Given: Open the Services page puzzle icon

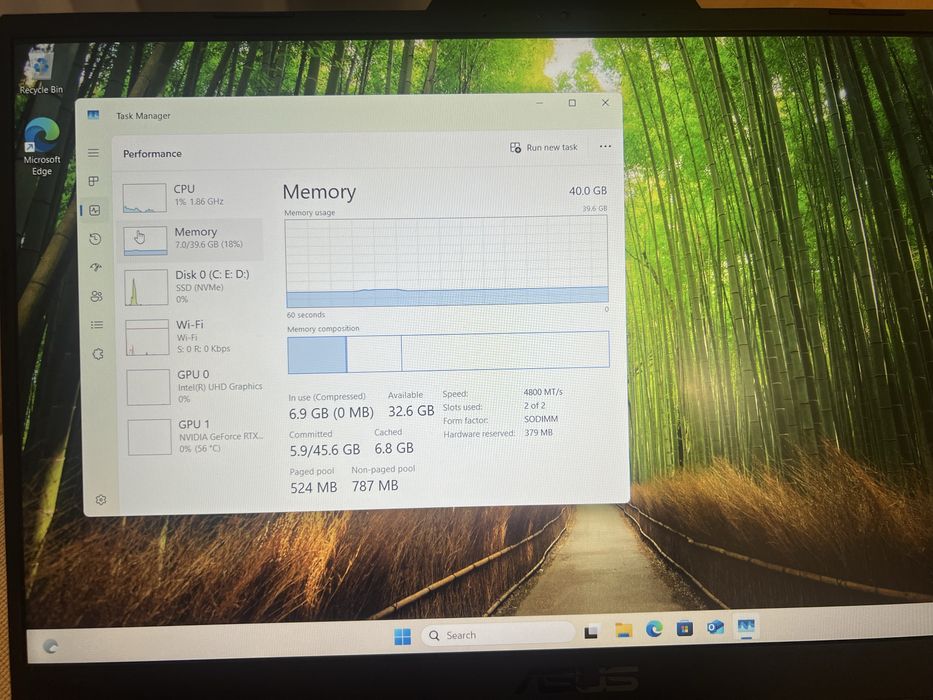Looking at the screenshot, I should pos(98,354).
